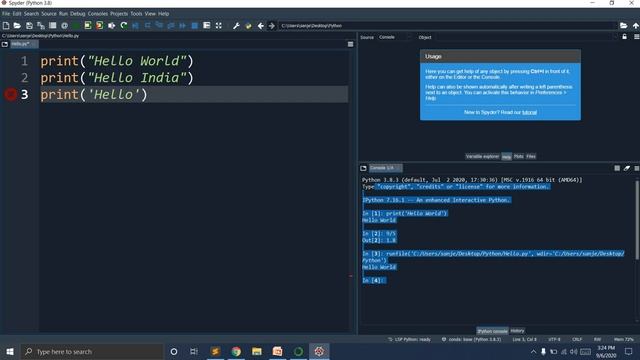
Task: Select the IPython console tab
Action: point(493,331)
